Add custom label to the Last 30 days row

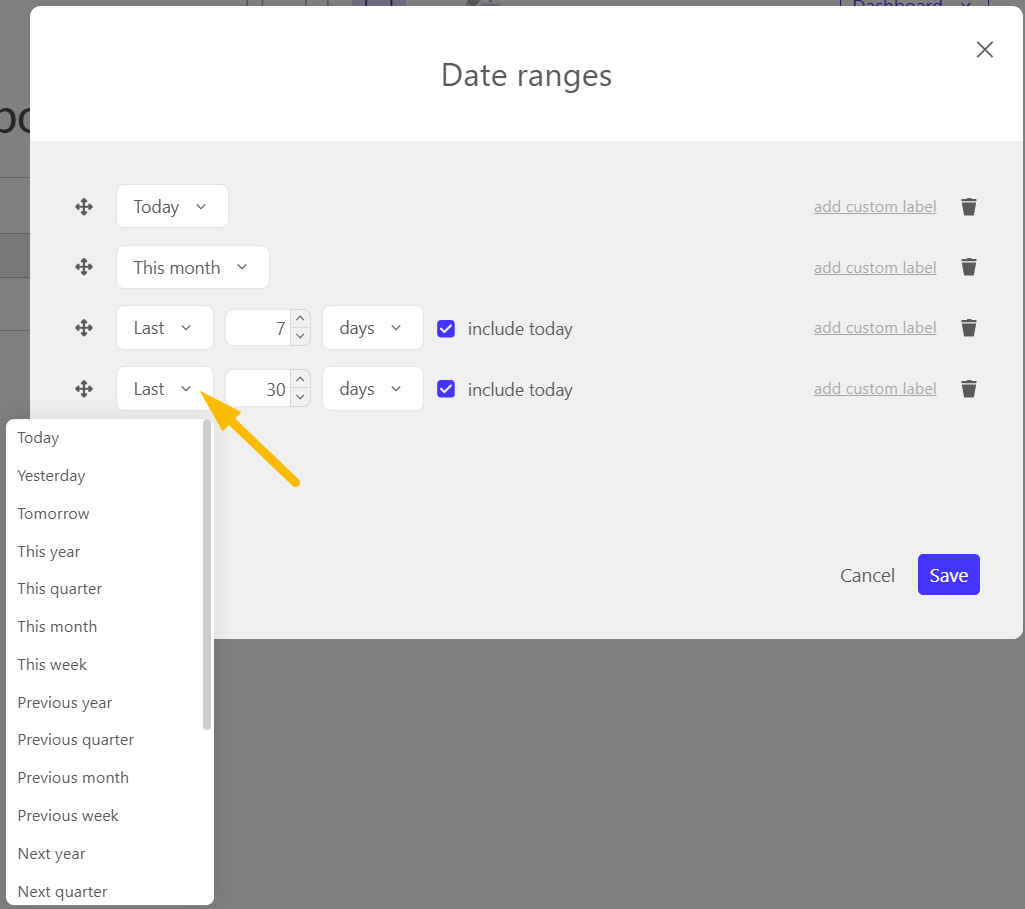(x=875, y=389)
